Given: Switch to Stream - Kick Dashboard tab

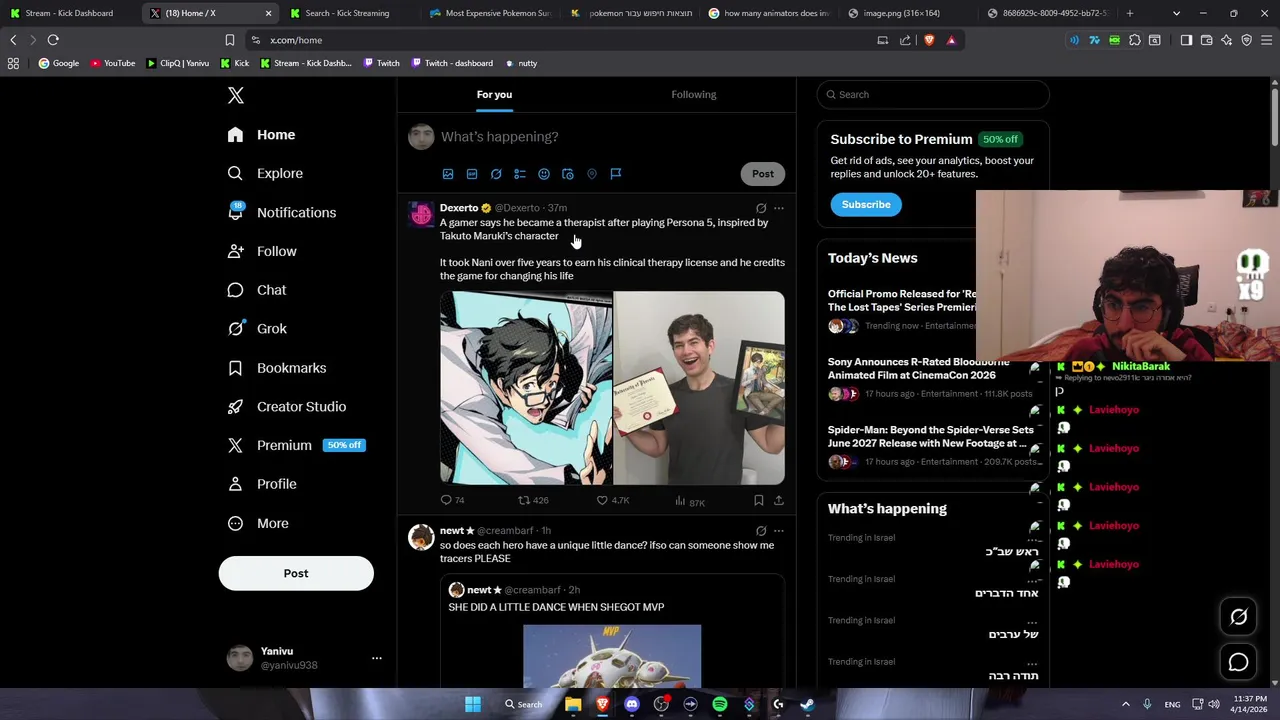Looking at the screenshot, I should pos(68,13).
